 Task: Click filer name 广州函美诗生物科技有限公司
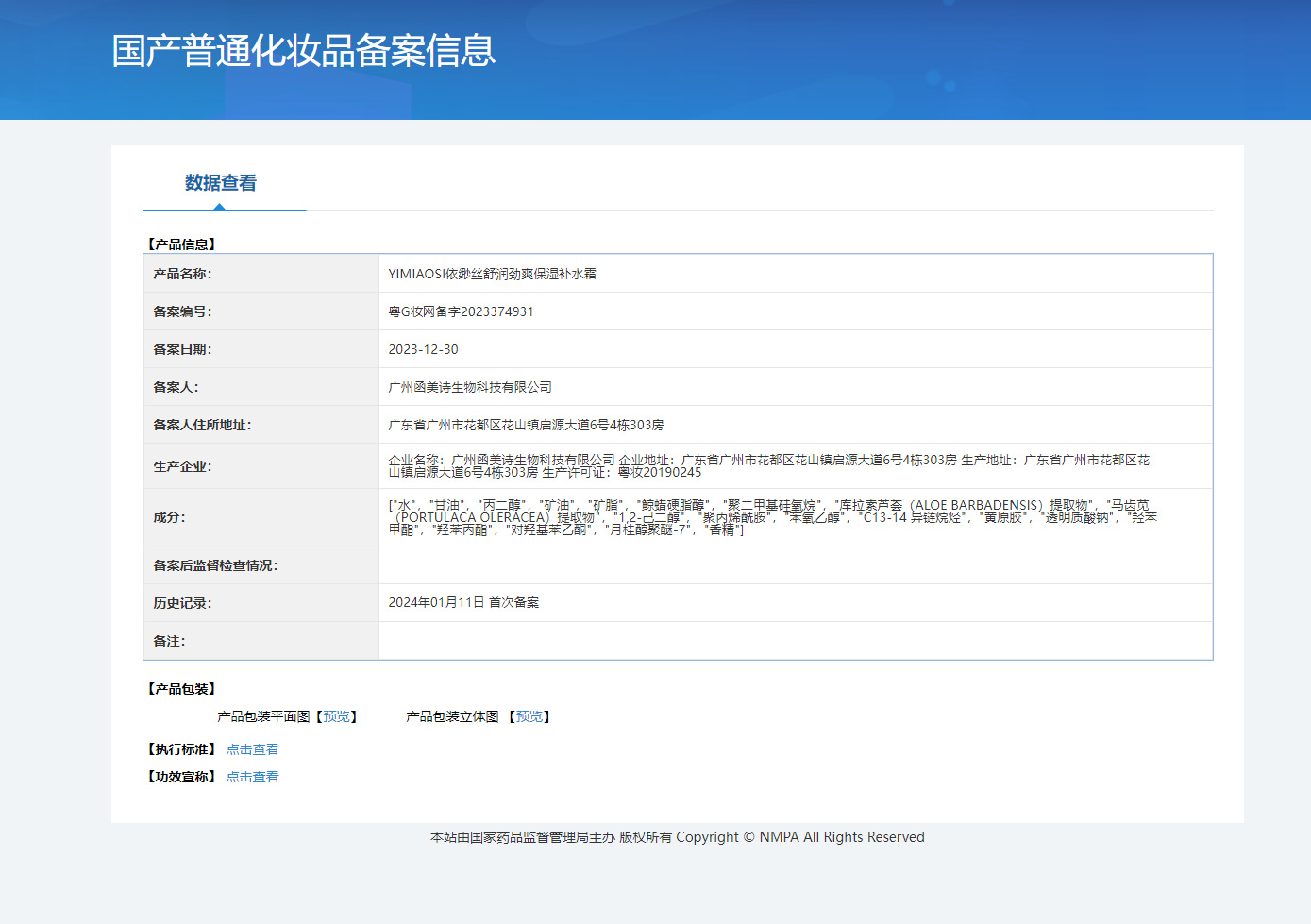click(x=470, y=387)
